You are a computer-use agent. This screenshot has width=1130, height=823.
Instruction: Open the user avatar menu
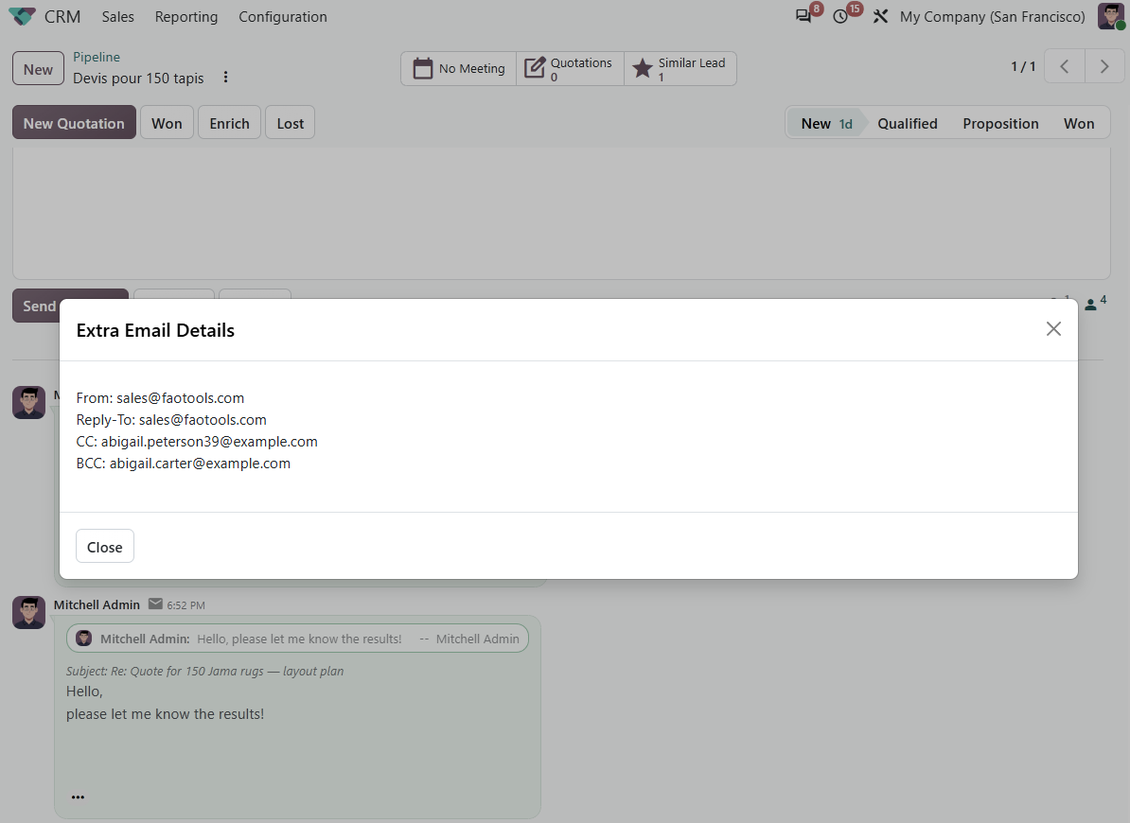tap(1111, 16)
